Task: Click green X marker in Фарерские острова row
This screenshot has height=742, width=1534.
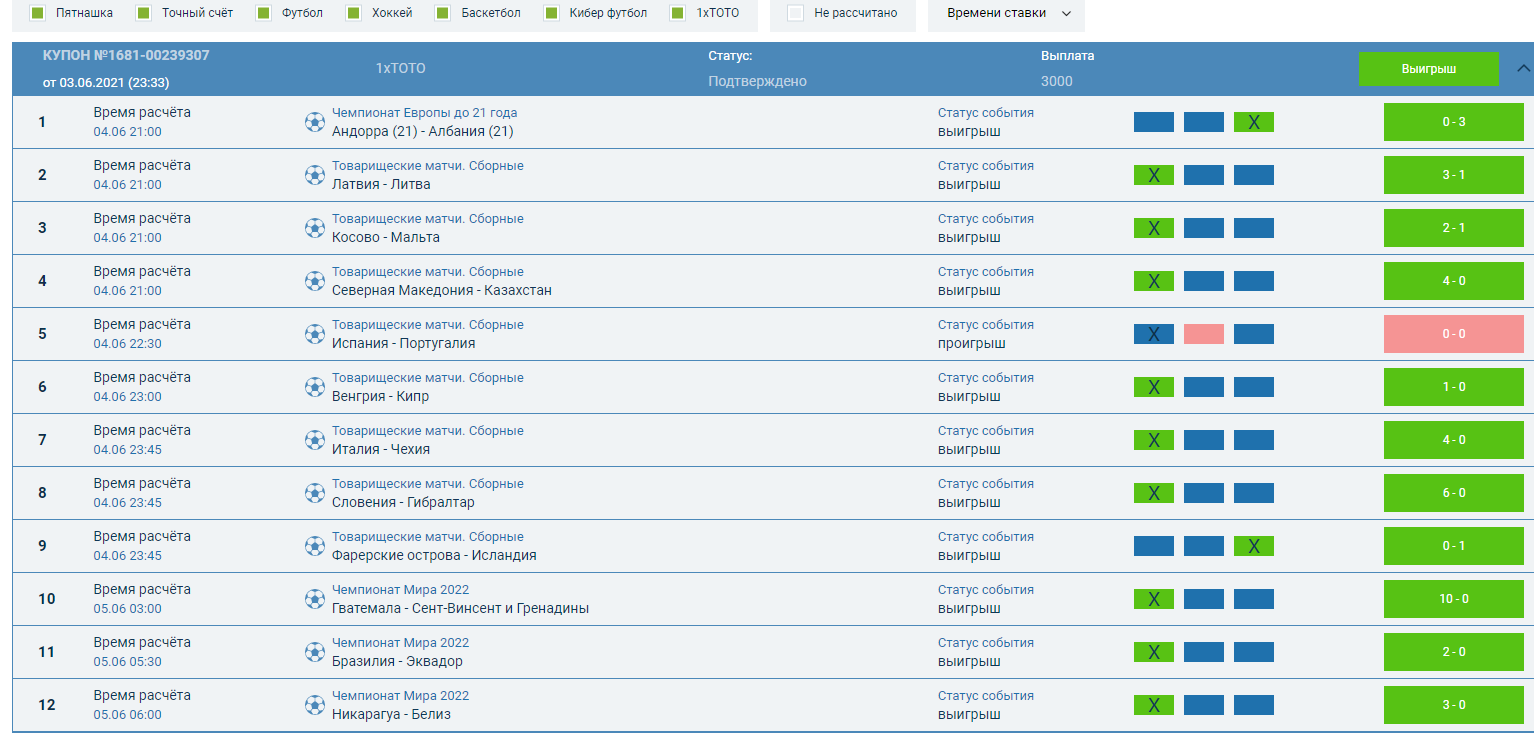Action: click(x=1253, y=546)
